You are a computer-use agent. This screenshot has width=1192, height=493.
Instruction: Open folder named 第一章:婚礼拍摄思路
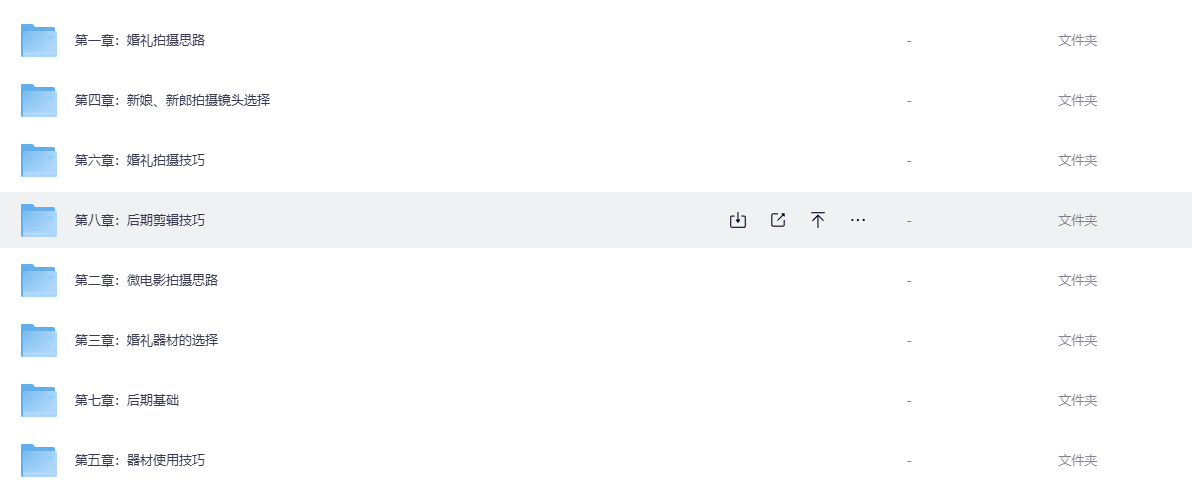click(140, 41)
